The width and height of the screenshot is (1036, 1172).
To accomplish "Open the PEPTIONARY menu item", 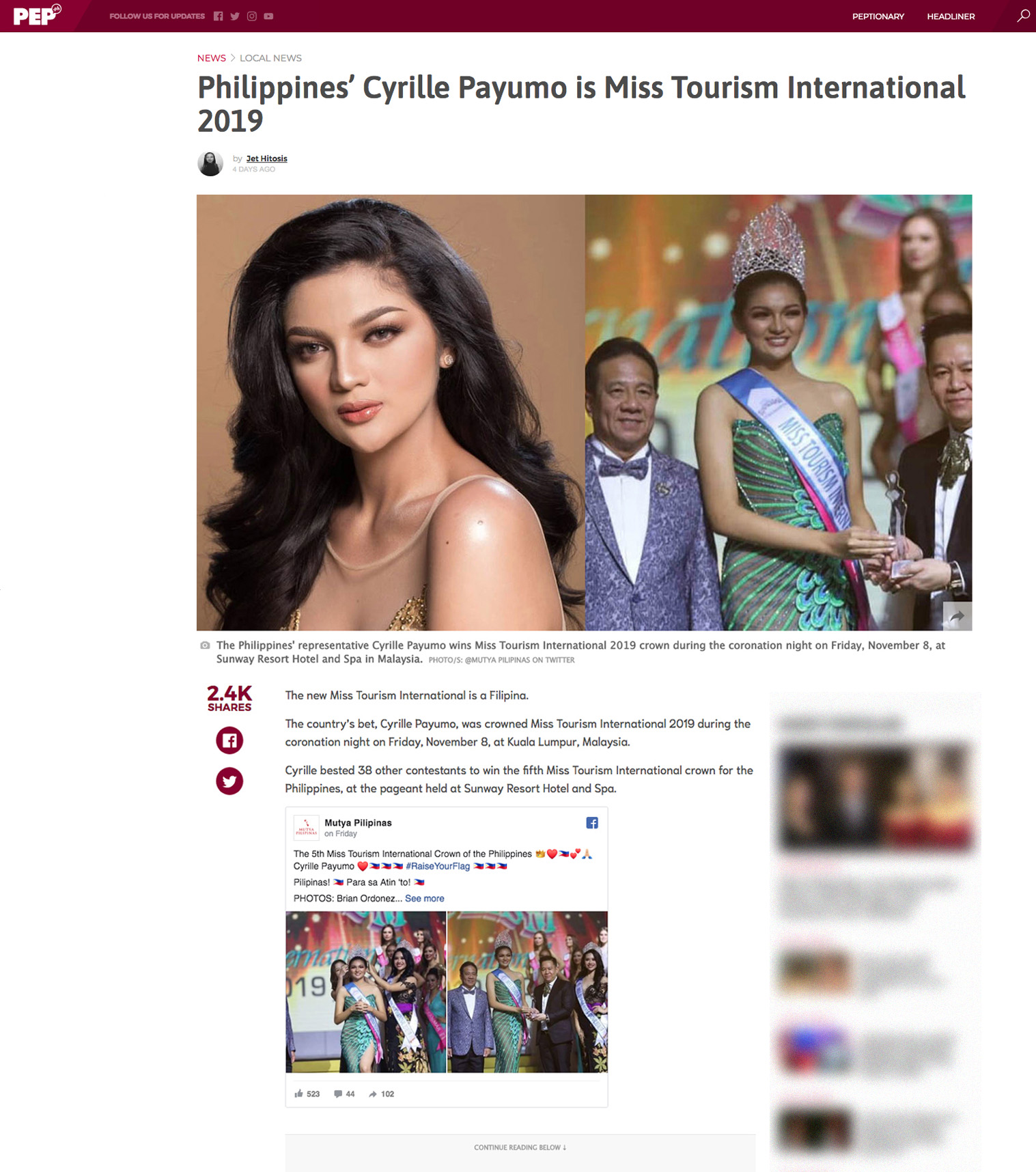I will pyautogui.click(x=878, y=16).
